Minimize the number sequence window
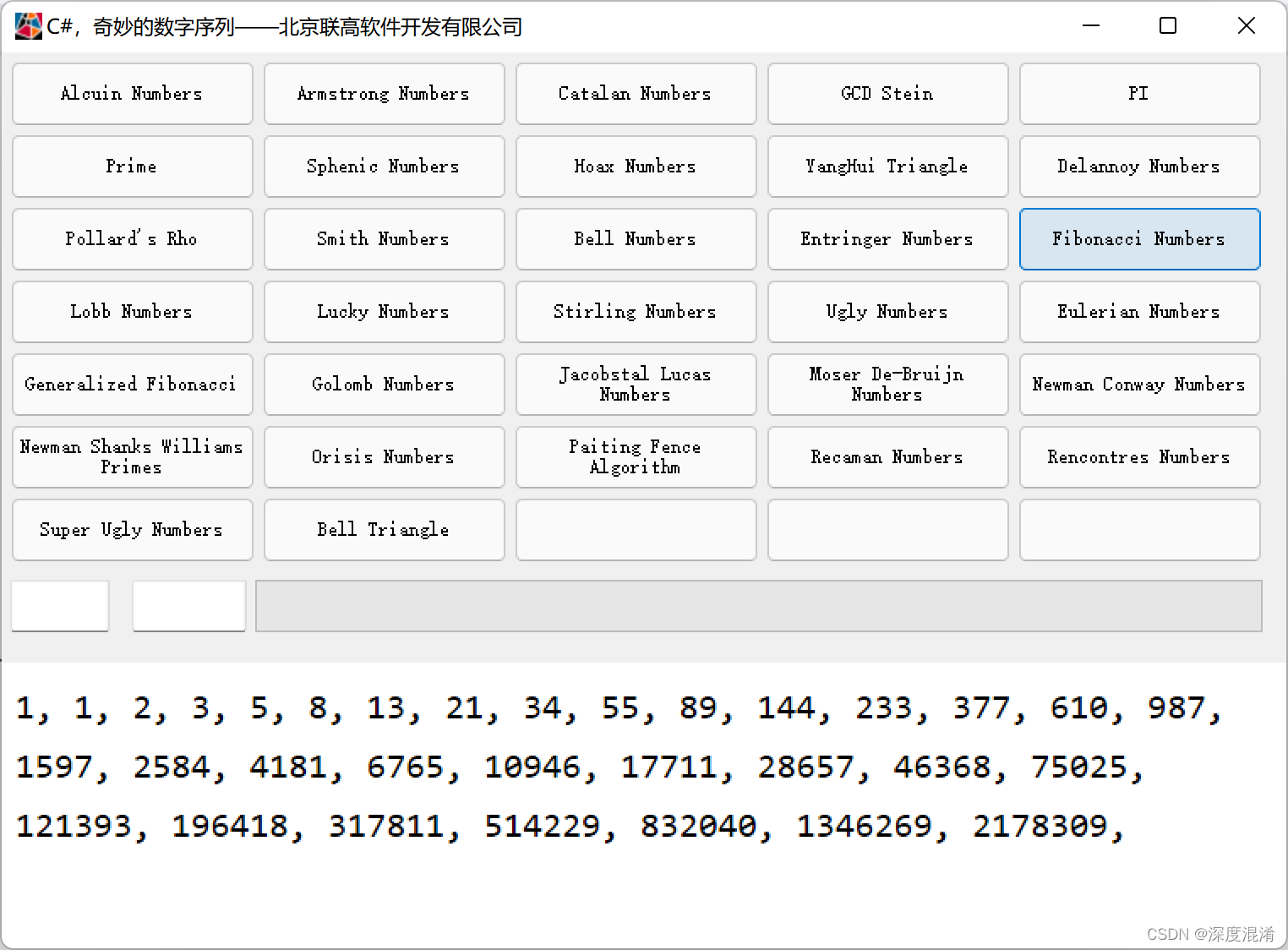The height and width of the screenshot is (950, 1288). (1091, 26)
